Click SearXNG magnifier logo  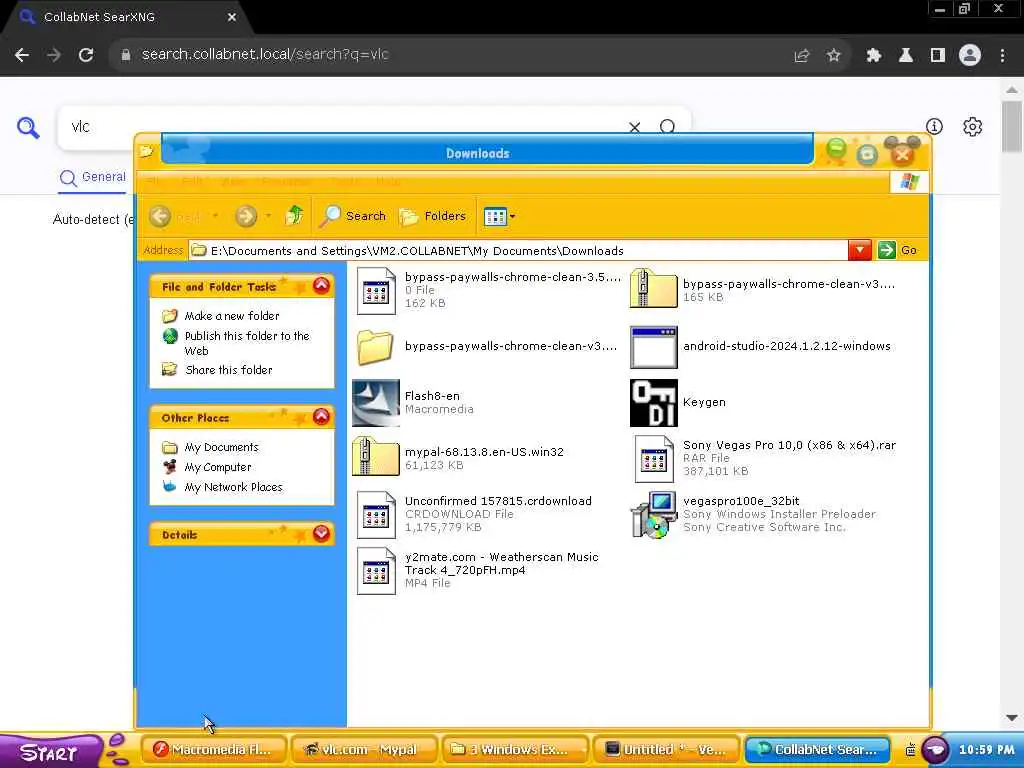[28, 127]
